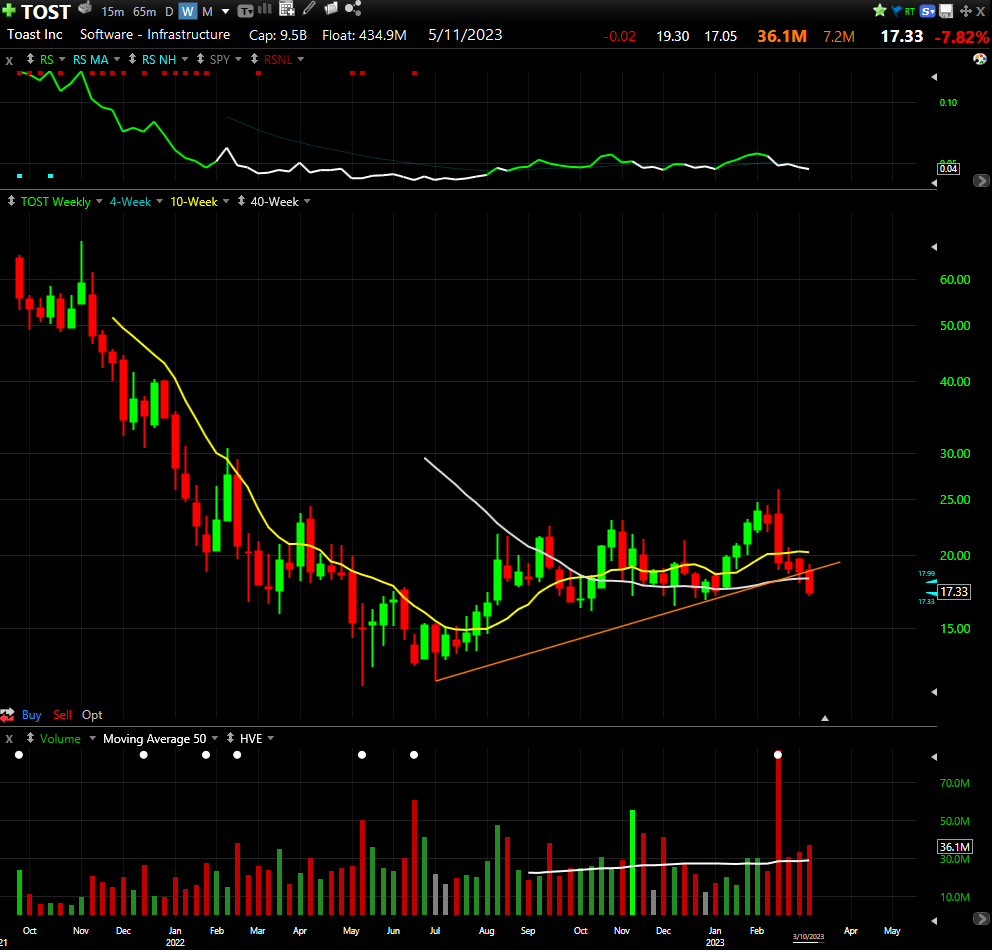Click the blue flag icon

click(896, 11)
